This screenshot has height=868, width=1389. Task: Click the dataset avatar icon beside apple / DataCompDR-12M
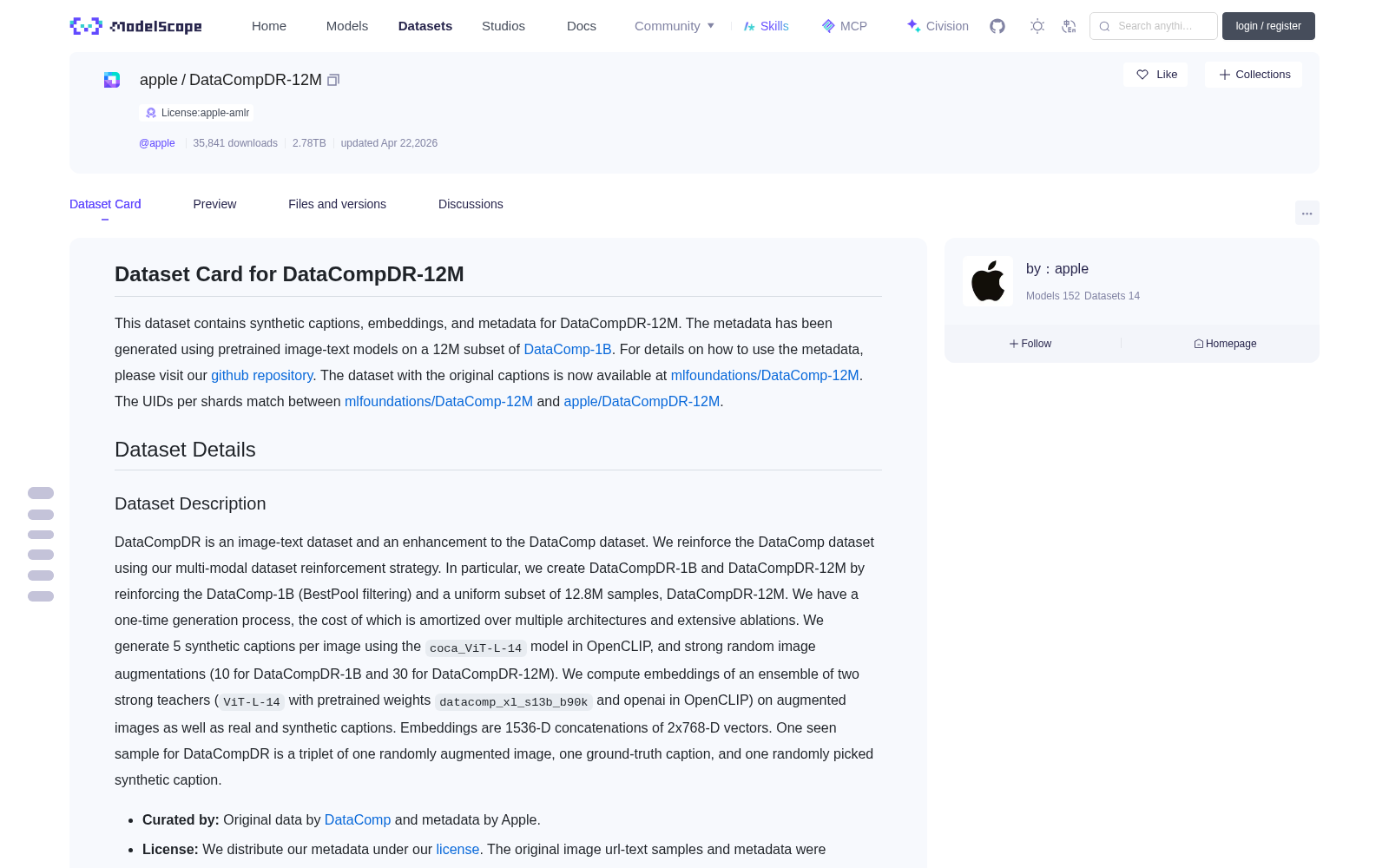pyautogui.click(x=112, y=80)
